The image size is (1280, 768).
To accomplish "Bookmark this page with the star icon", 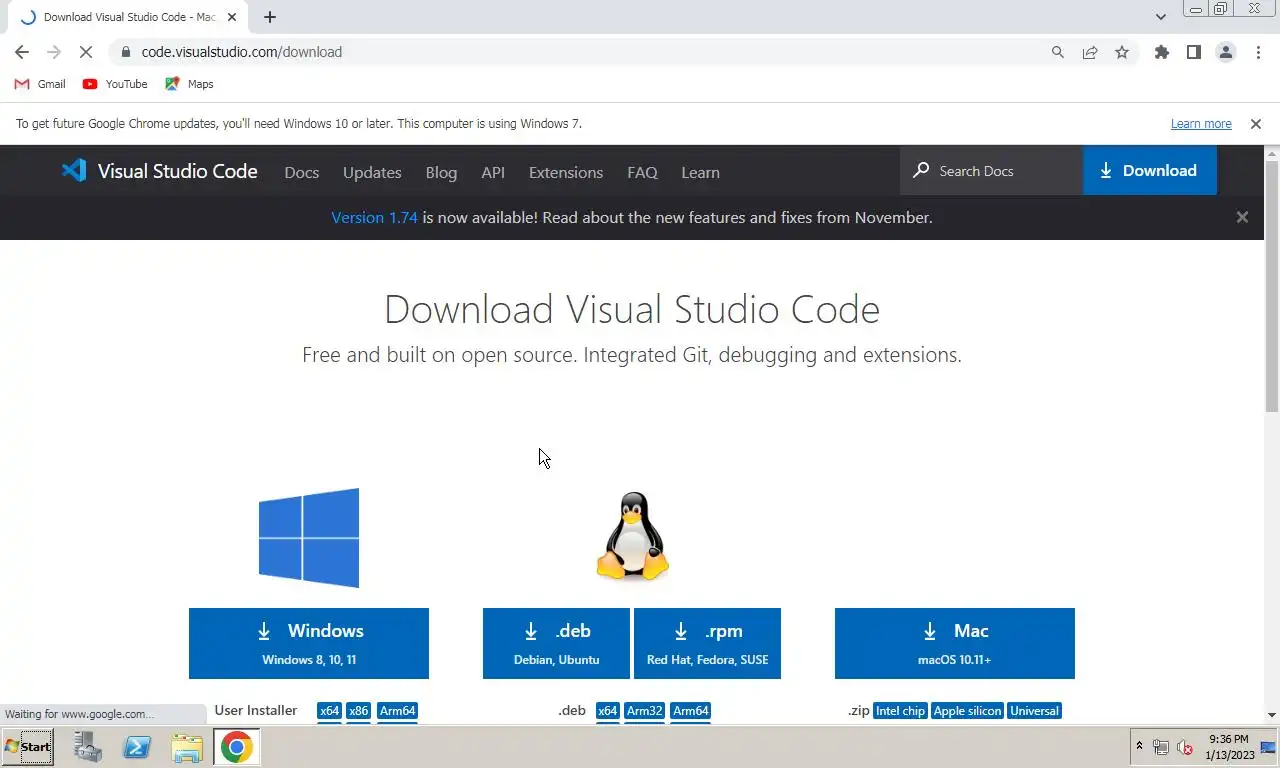I will click(1122, 52).
